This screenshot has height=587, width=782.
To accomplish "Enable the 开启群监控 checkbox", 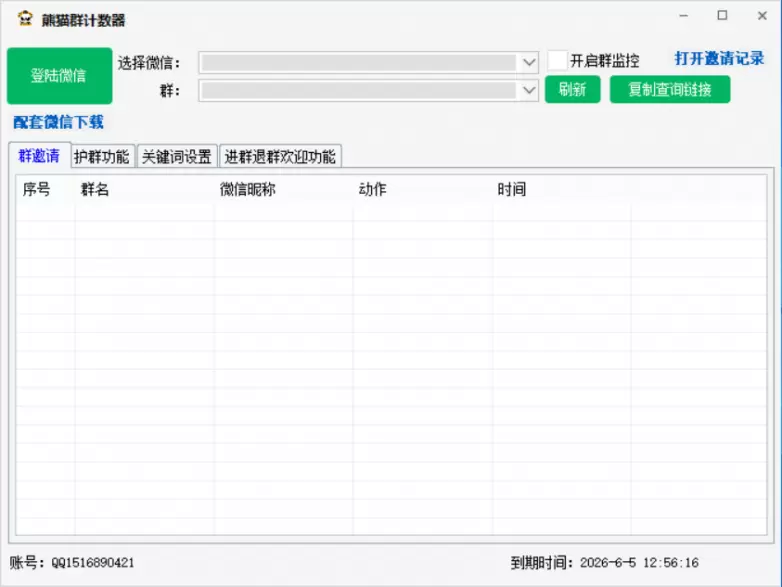I will [x=557, y=61].
